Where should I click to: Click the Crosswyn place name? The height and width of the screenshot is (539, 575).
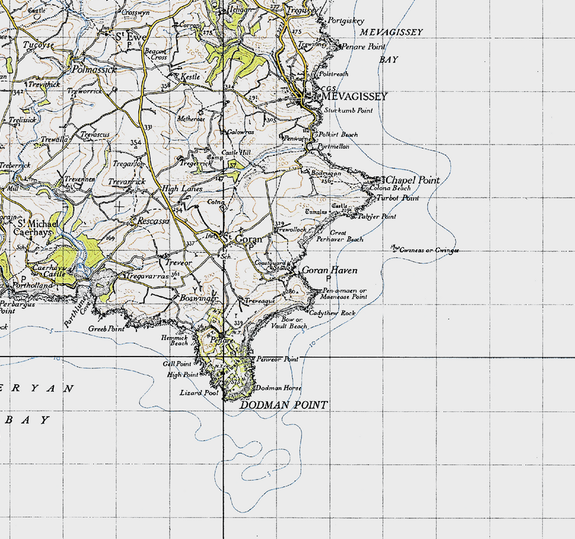pyautogui.click(x=135, y=12)
